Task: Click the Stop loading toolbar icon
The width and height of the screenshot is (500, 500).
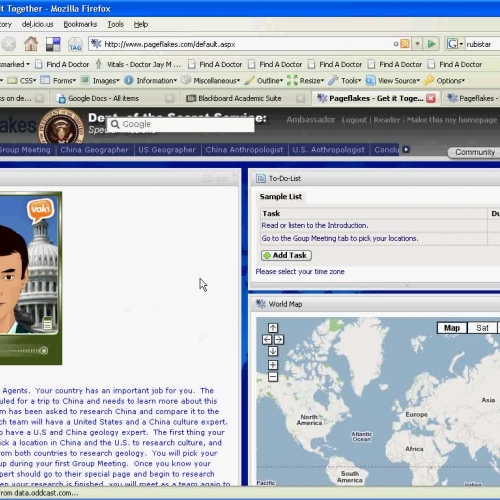Action: pos(8,44)
